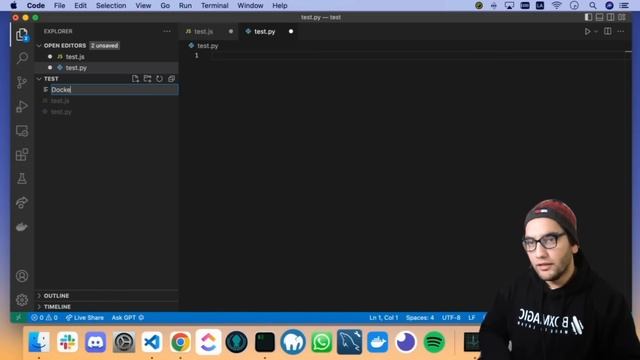The width and height of the screenshot is (640, 360).
Task: Run the Python file
Action: [x=587, y=31]
